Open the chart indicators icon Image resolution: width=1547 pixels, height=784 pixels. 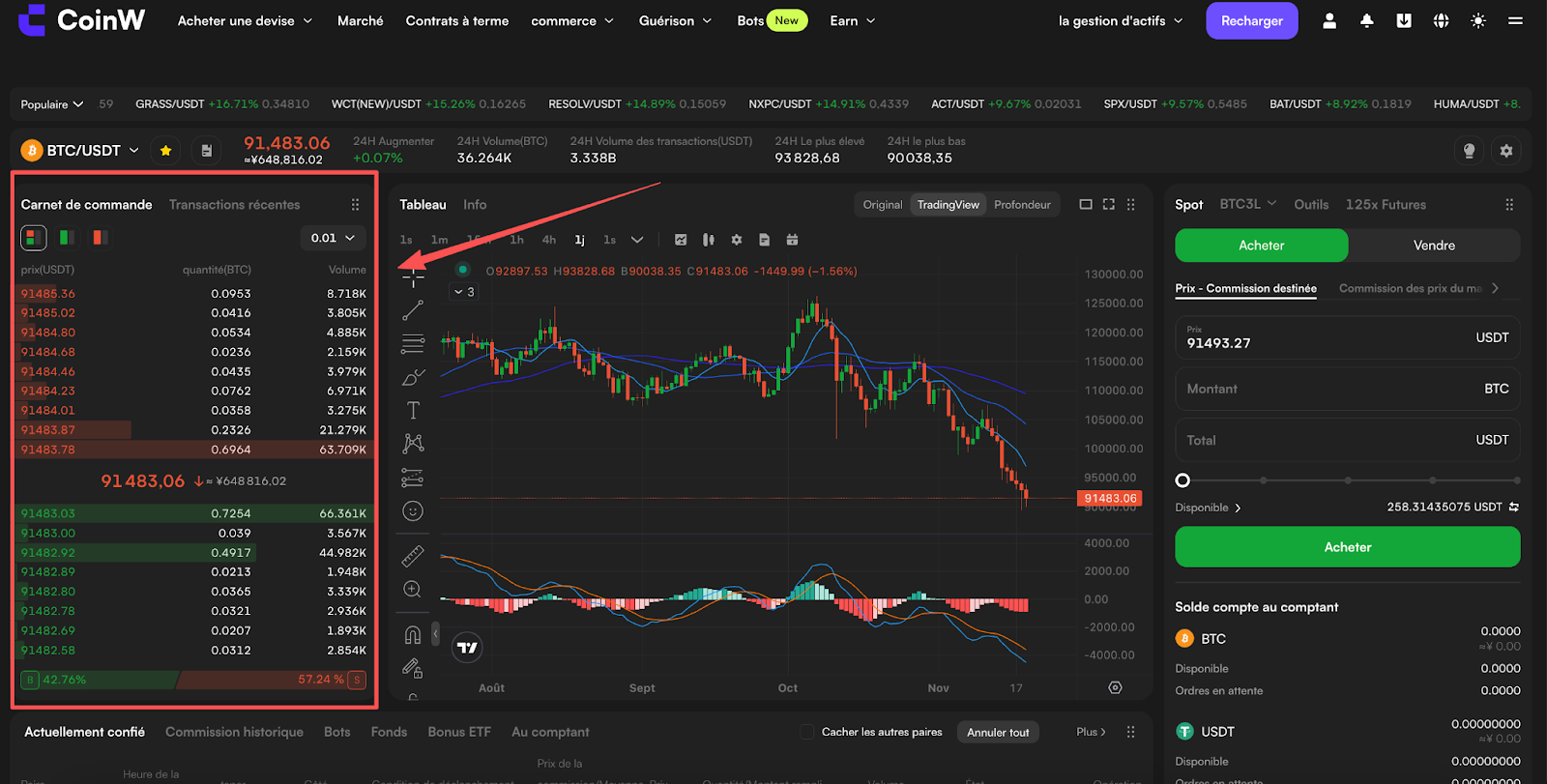point(681,240)
